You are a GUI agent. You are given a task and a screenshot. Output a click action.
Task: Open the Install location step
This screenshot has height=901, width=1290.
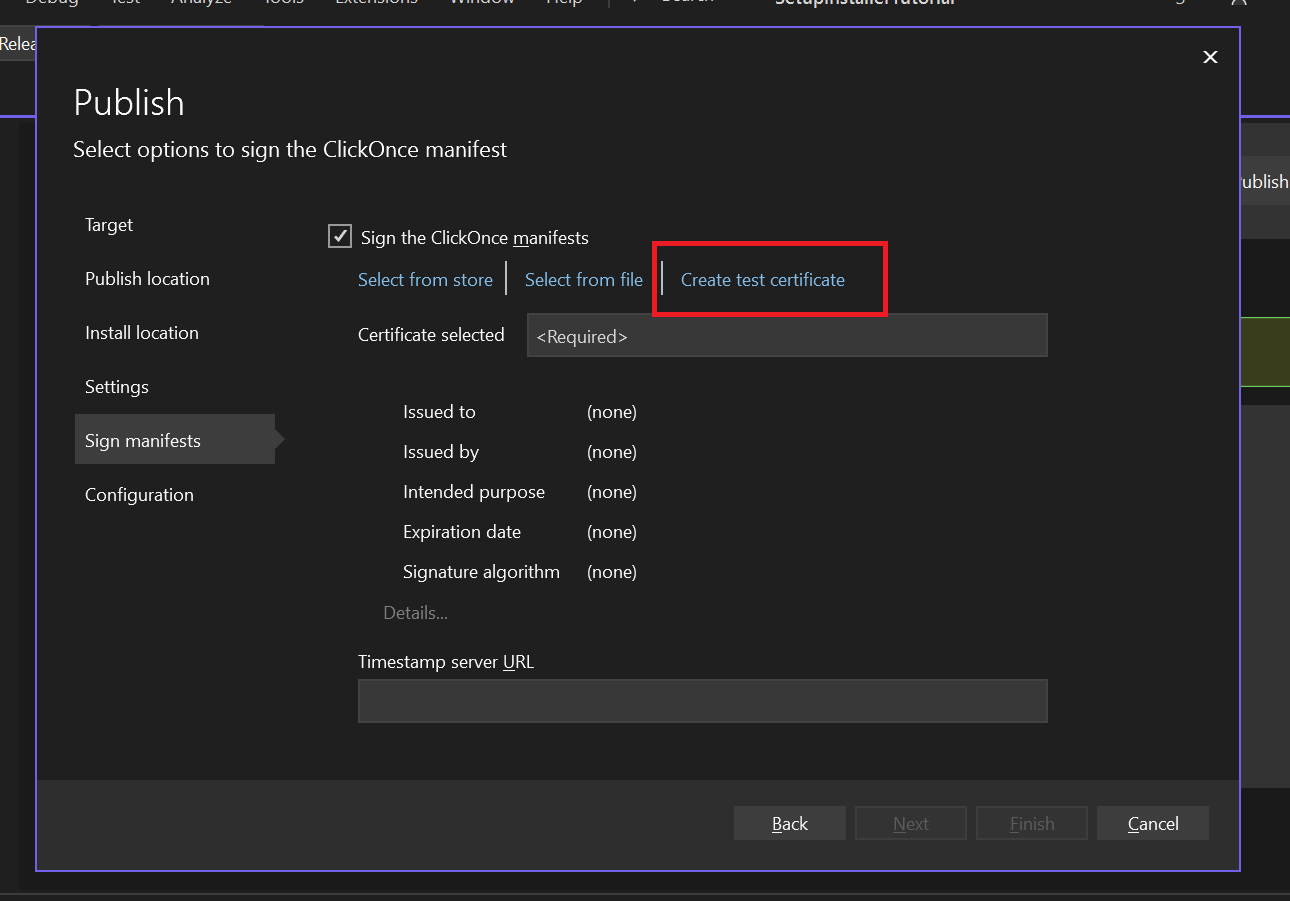(141, 333)
